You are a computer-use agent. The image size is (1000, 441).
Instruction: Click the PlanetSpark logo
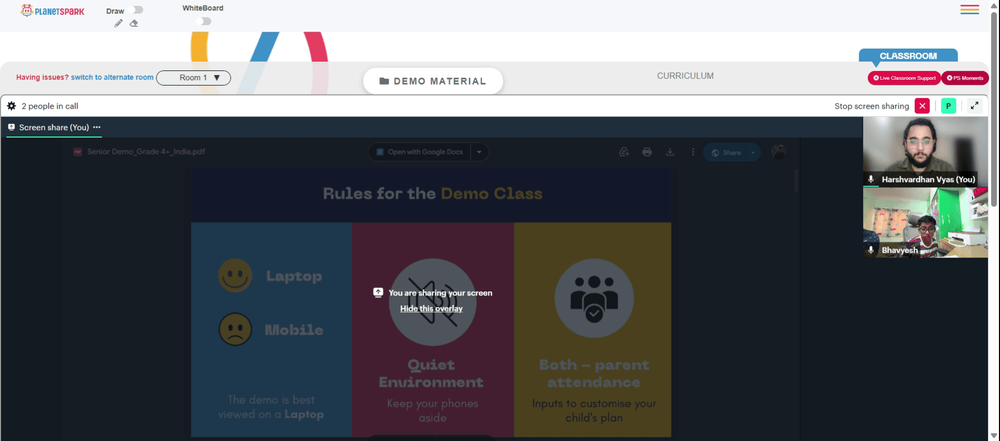click(x=52, y=10)
